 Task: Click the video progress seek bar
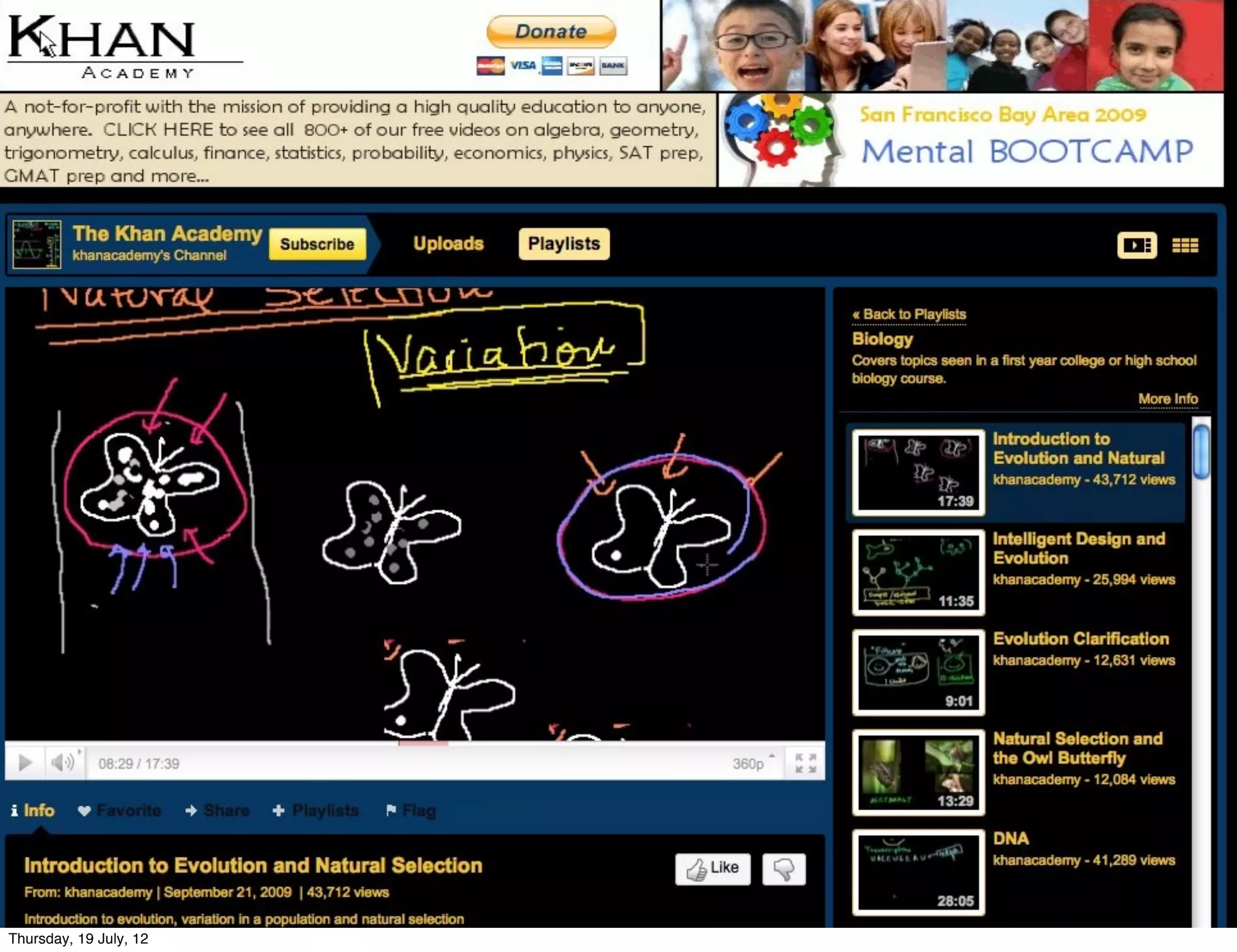544,744
